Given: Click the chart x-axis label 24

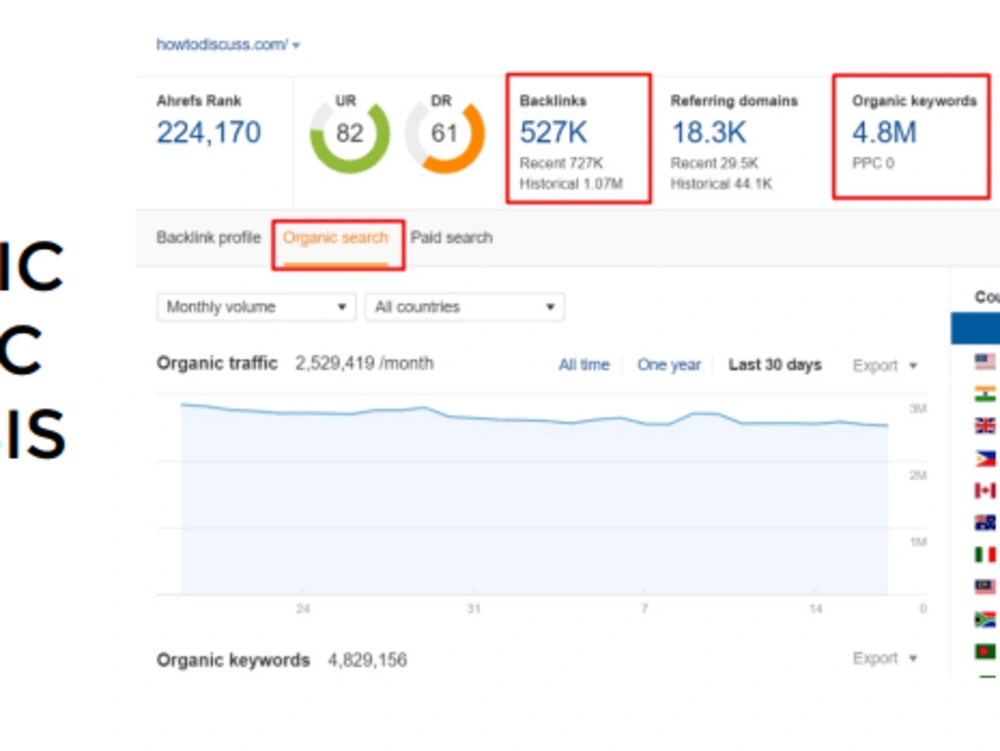Looking at the screenshot, I should tap(303, 609).
